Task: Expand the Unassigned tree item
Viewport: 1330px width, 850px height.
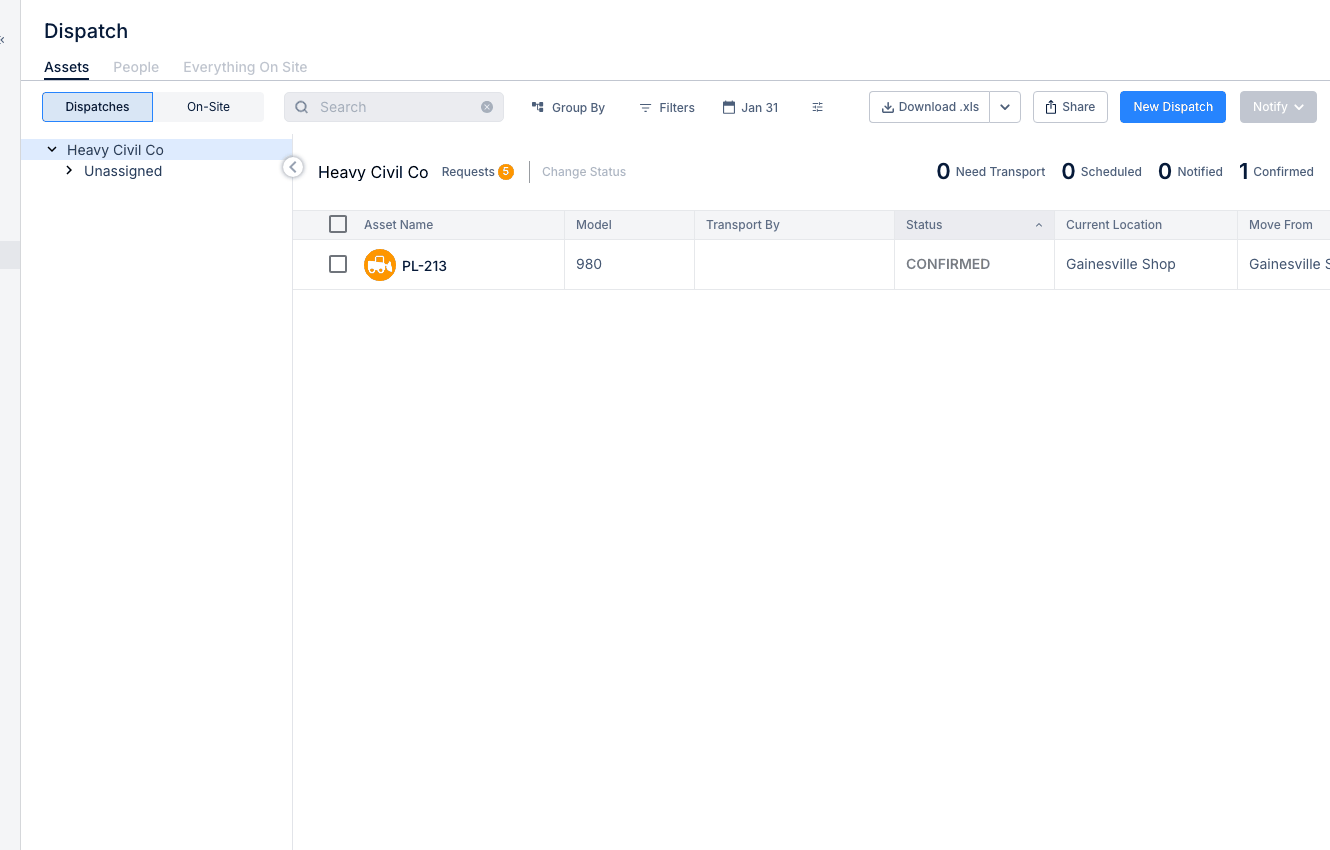Action: tap(69, 170)
